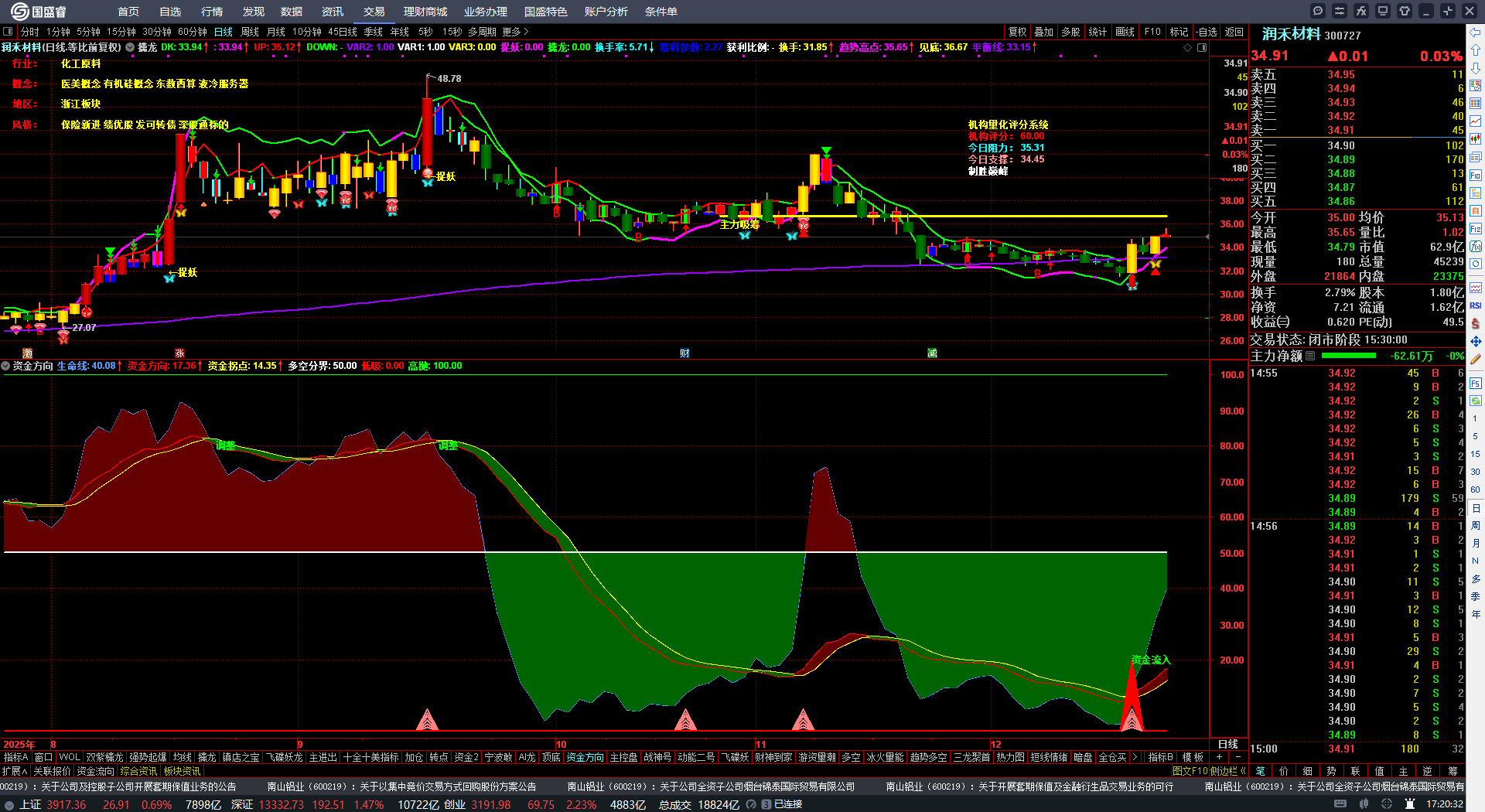Switch to the 5分钟 period tab
The height and width of the screenshot is (812, 1485).
click(x=88, y=32)
